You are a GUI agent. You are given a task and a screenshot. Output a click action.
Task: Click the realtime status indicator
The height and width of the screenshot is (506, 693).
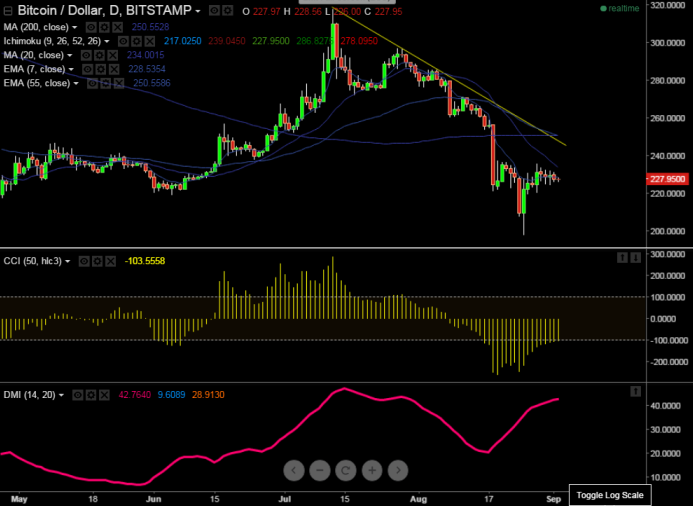[620, 8]
